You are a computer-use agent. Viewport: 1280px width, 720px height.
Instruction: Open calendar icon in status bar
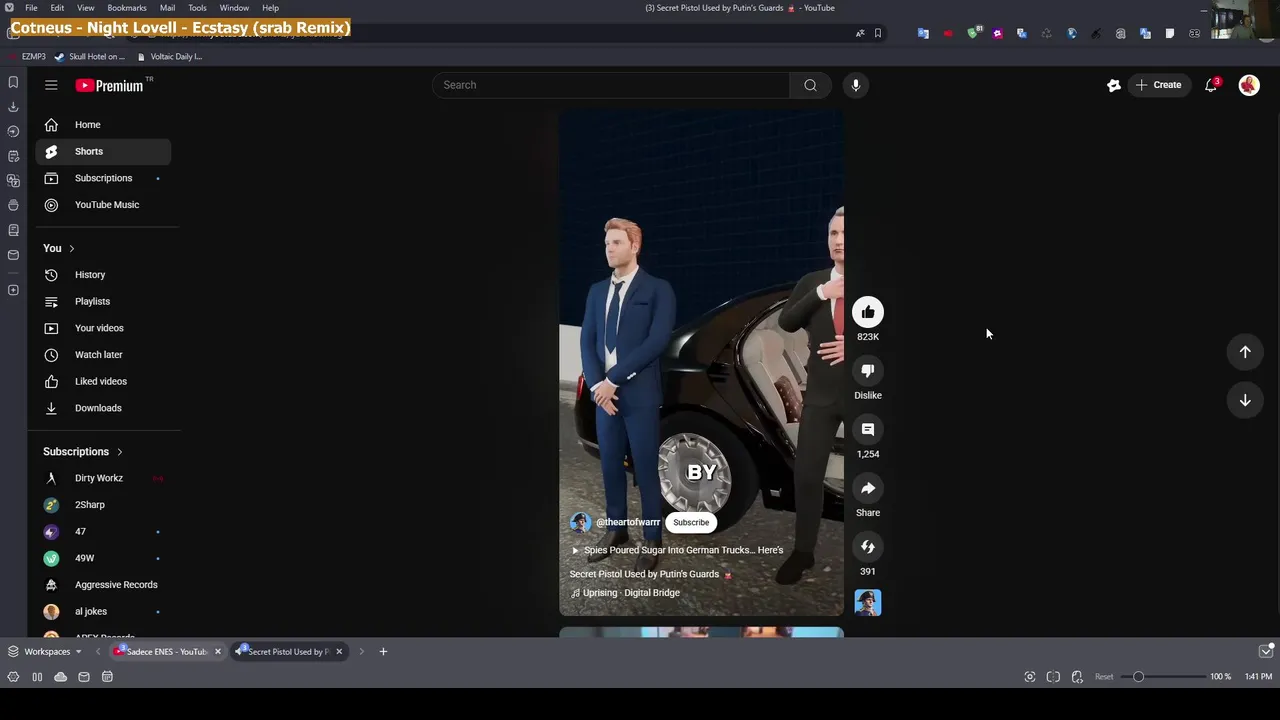pyautogui.click(x=107, y=677)
